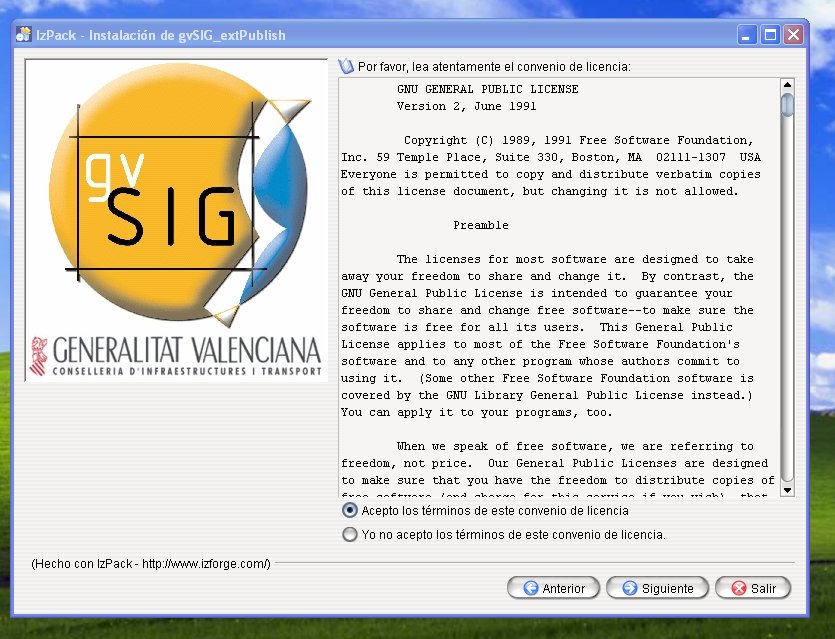The width and height of the screenshot is (835, 639).
Task: Close the installer with the red X
Action: (794, 35)
